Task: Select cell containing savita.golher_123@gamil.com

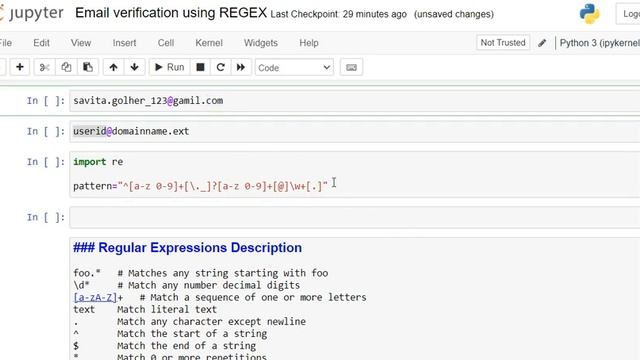Action: pos(355,101)
